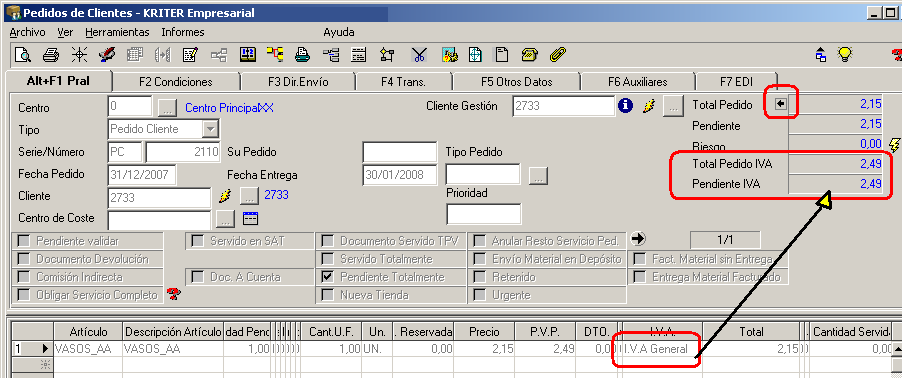Enable the Urgente checkbox

[x=479, y=295]
